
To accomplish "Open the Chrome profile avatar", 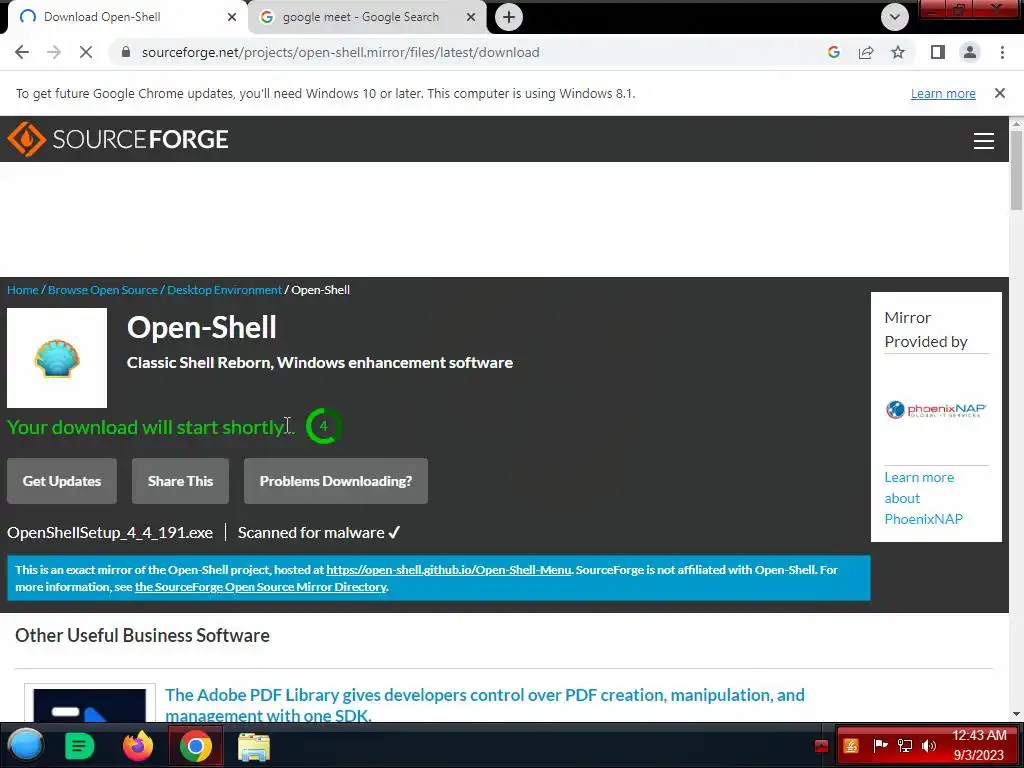I will pos(970,52).
